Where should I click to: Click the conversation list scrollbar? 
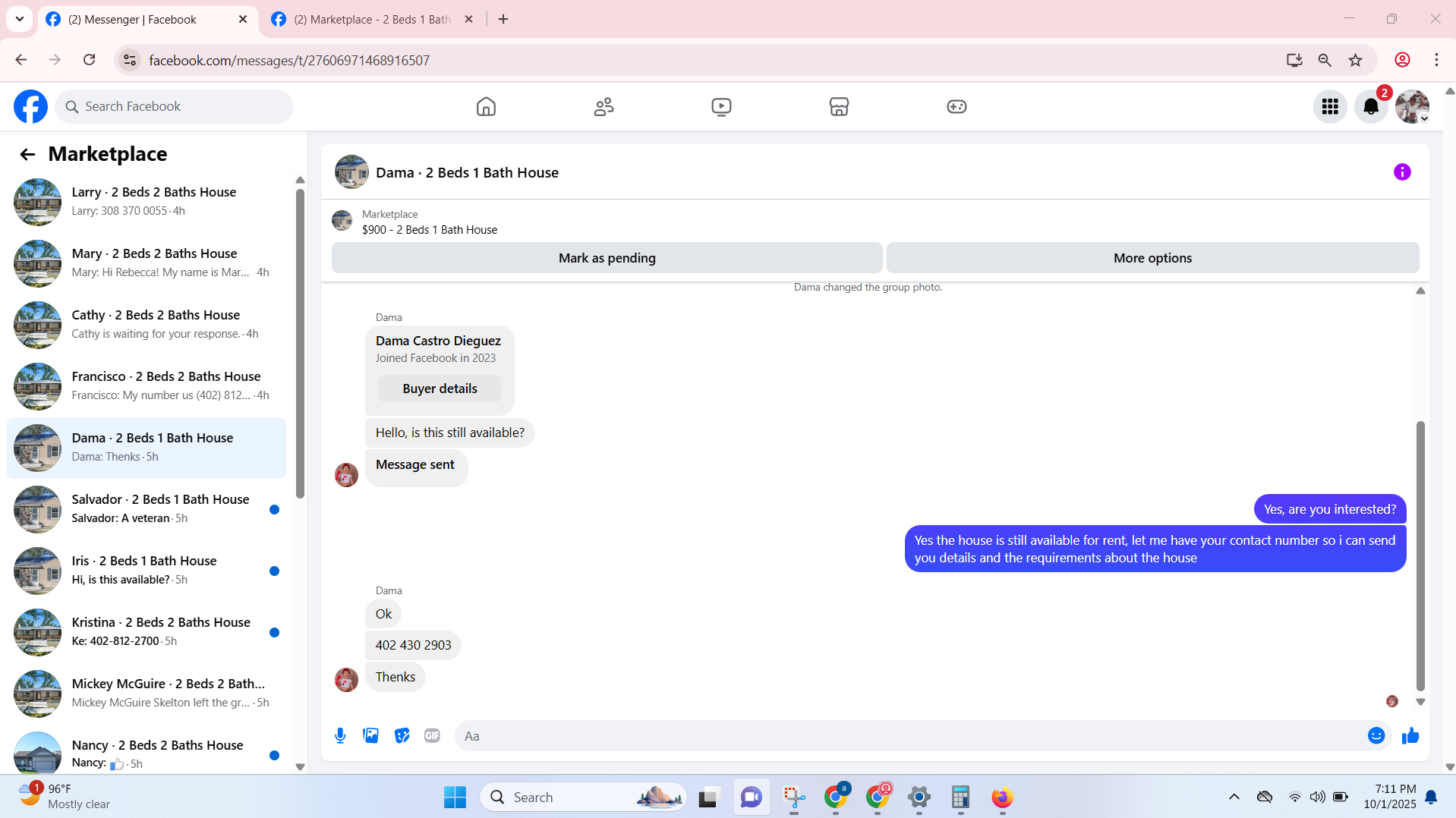click(300, 344)
